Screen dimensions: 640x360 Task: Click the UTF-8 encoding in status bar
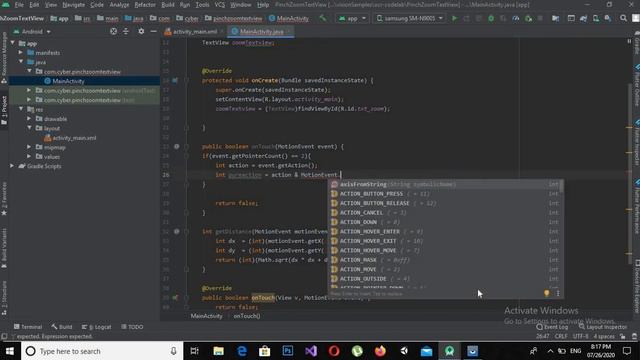[x=580, y=336]
